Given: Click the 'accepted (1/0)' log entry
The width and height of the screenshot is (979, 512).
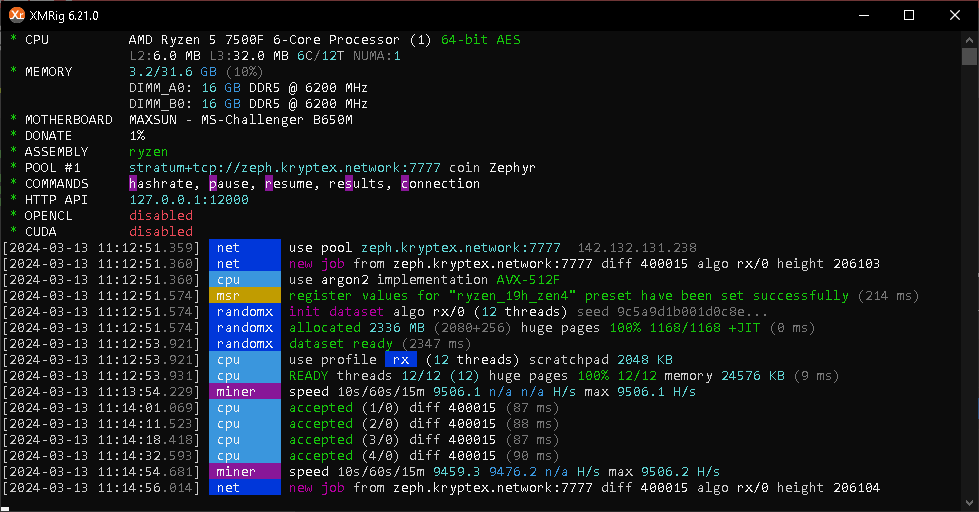Looking at the screenshot, I should (x=344, y=408).
